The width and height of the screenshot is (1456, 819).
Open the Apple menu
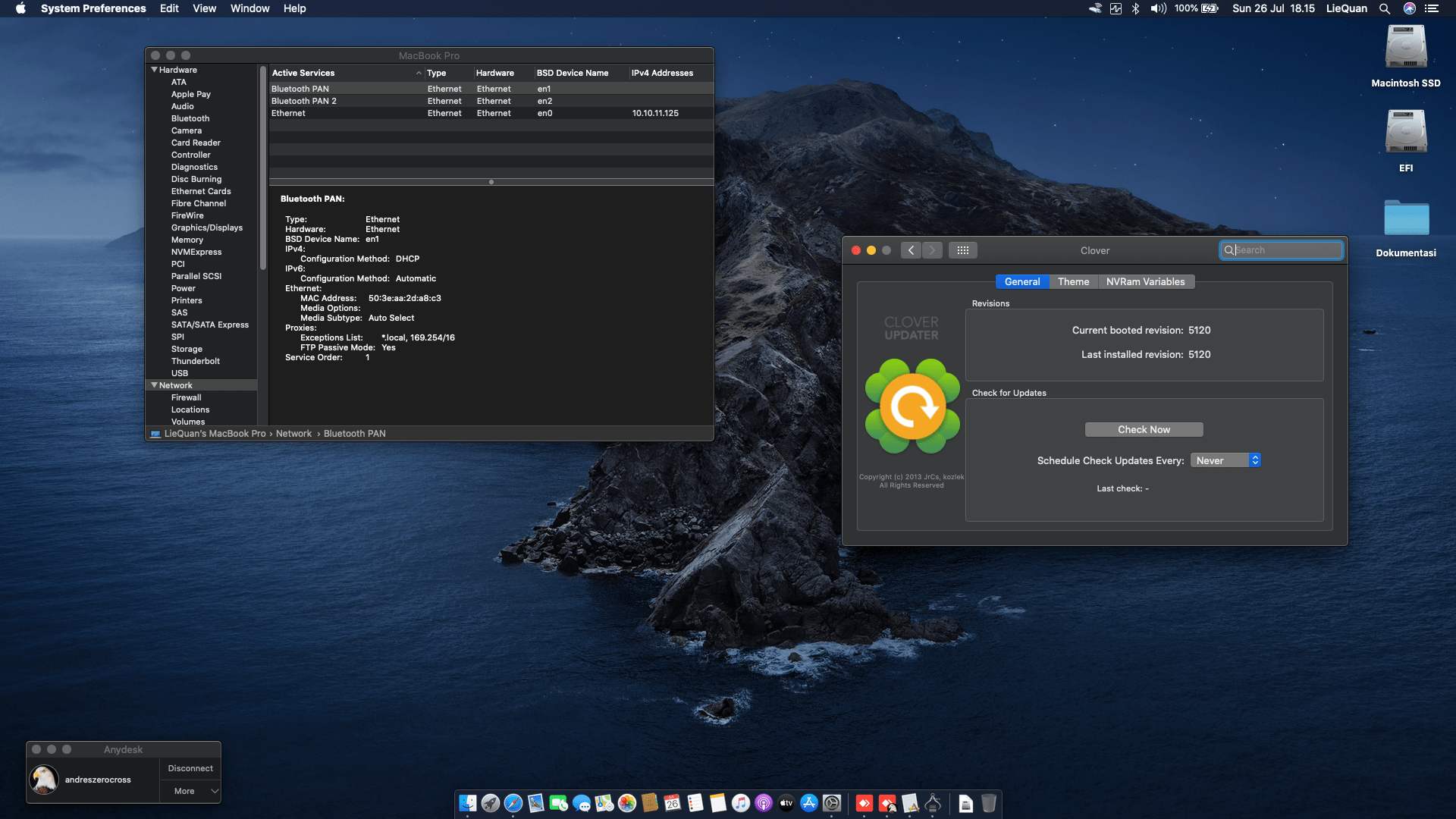click(x=20, y=8)
